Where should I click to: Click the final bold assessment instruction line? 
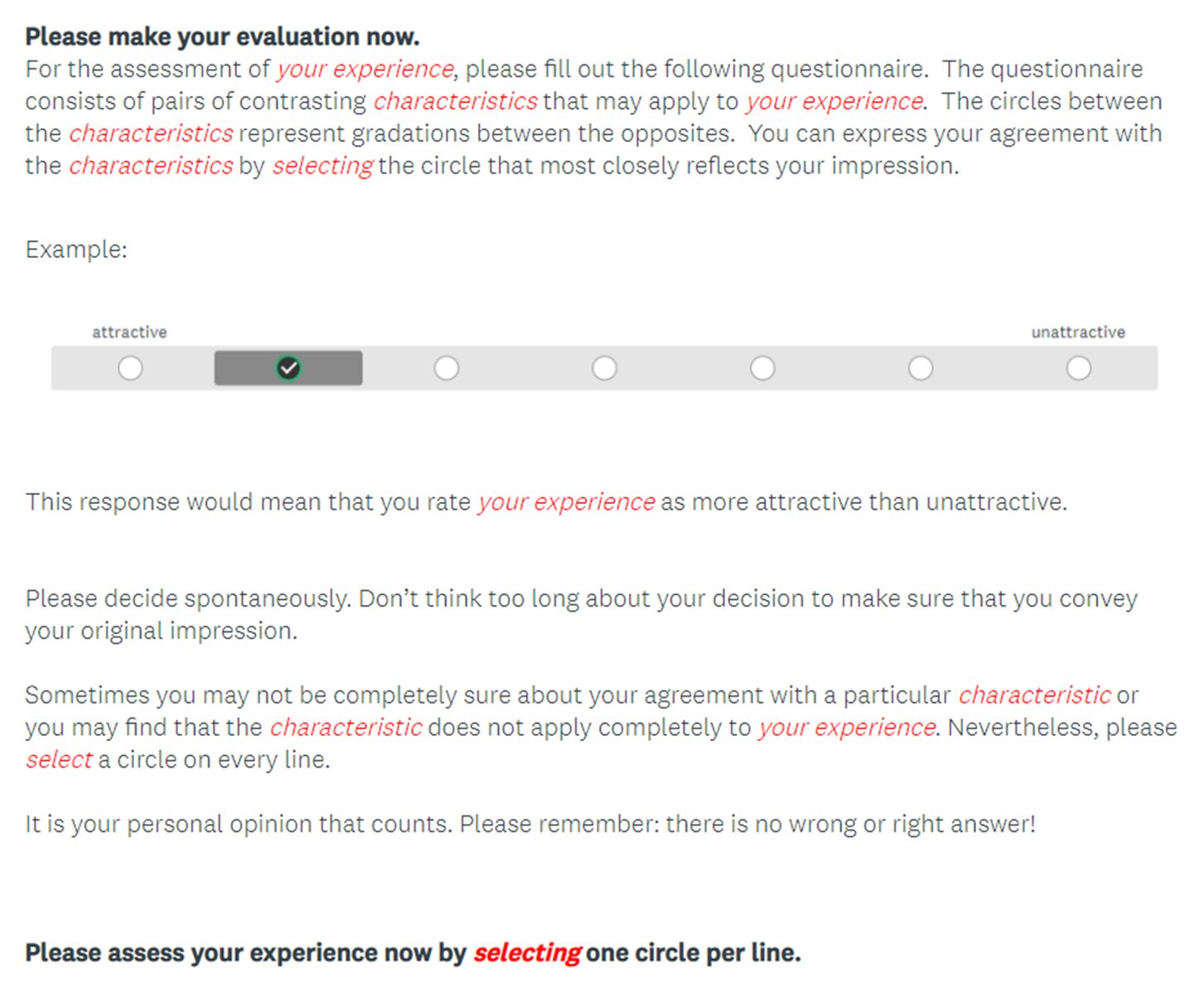point(413,953)
